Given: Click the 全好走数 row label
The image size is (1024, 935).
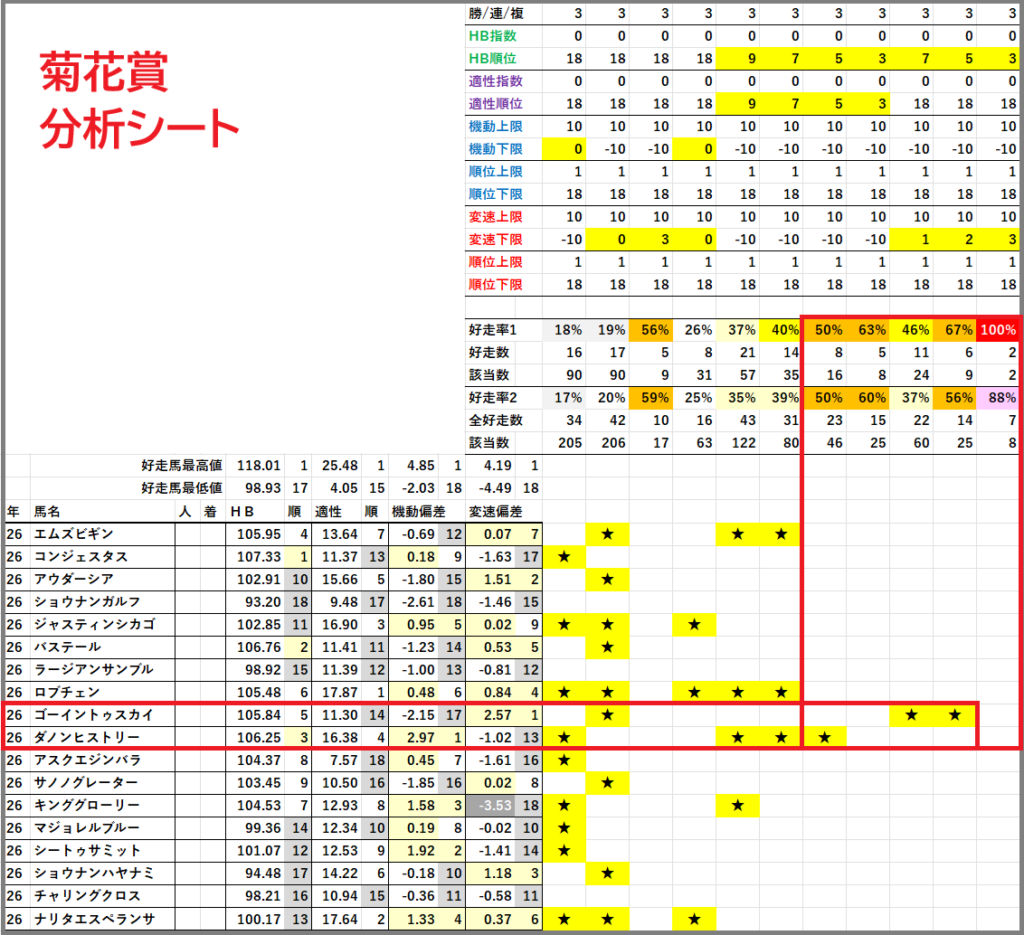Looking at the screenshot, I should 495,420.
